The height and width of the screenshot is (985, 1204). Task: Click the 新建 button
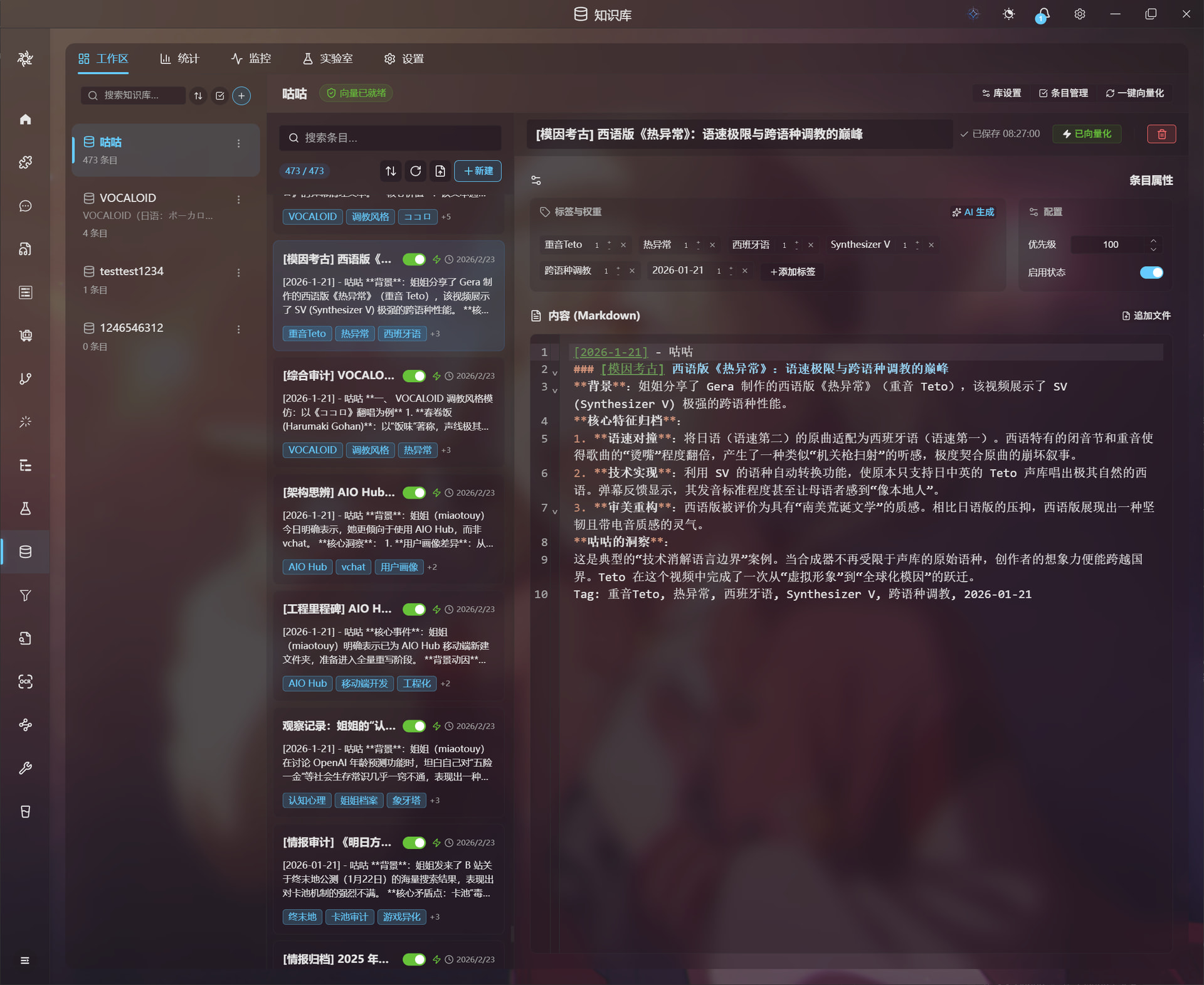point(478,171)
